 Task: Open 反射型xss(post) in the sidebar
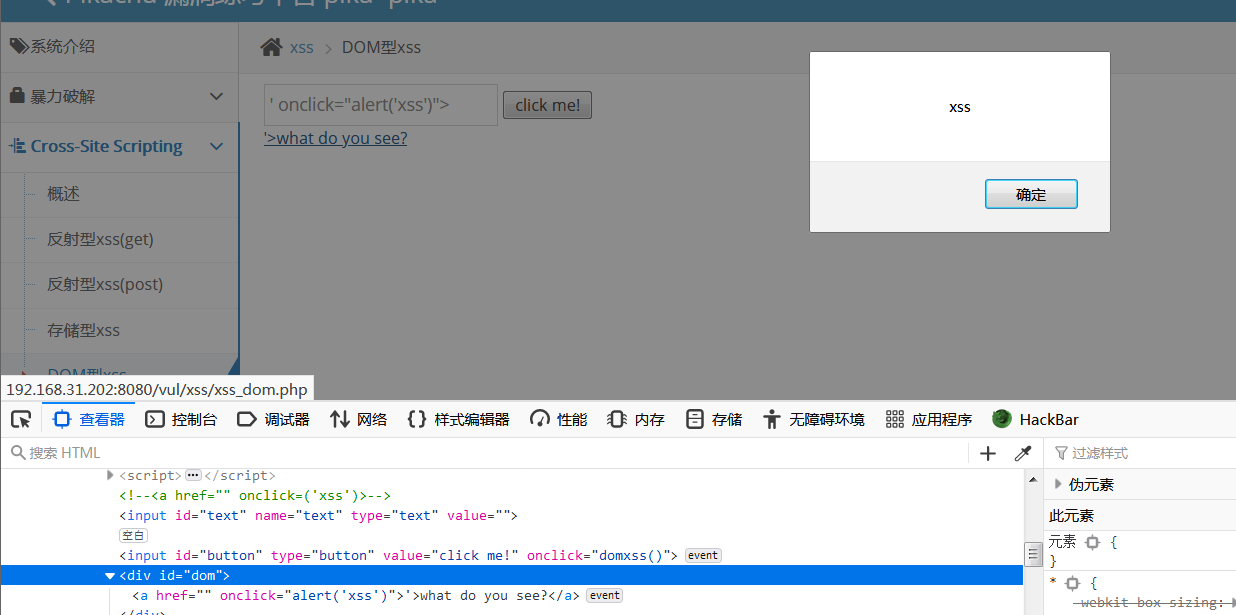105,284
